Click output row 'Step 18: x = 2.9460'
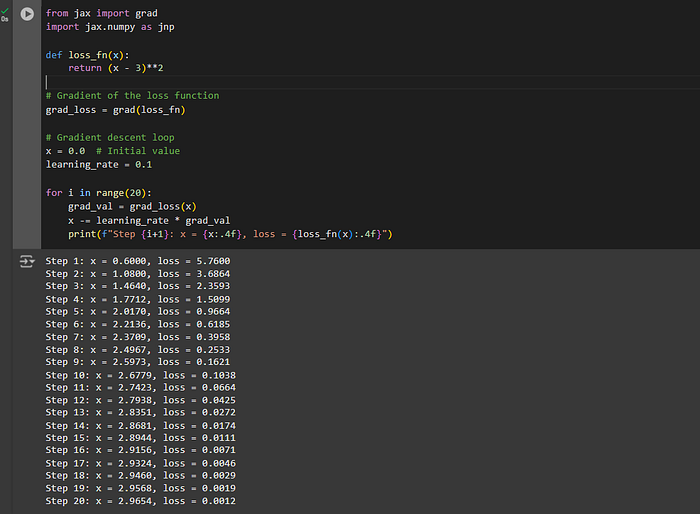The height and width of the screenshot is (514, 700). [x=141, y=476]
